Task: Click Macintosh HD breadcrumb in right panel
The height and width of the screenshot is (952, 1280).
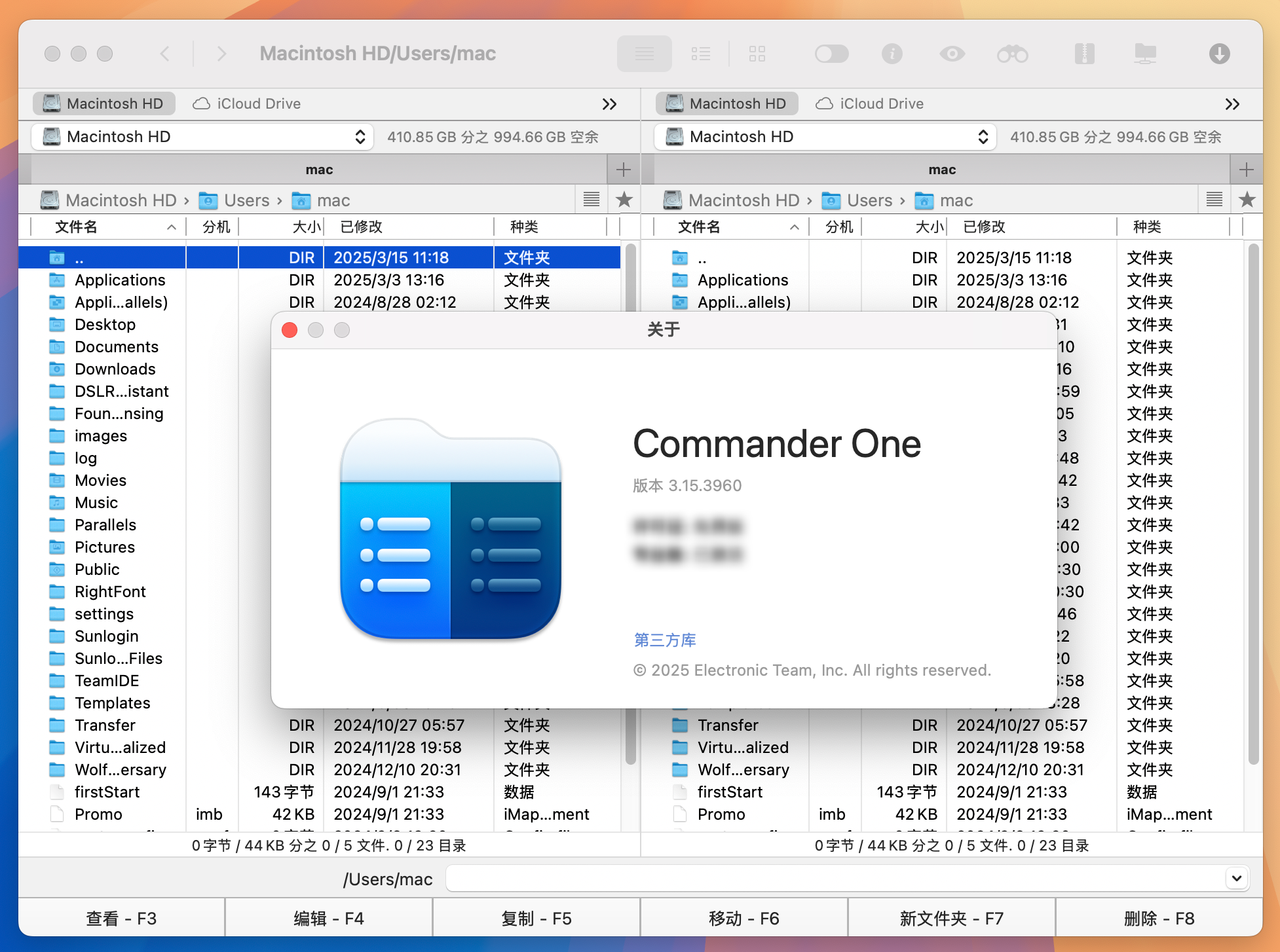Action: [x=733, y=200]
